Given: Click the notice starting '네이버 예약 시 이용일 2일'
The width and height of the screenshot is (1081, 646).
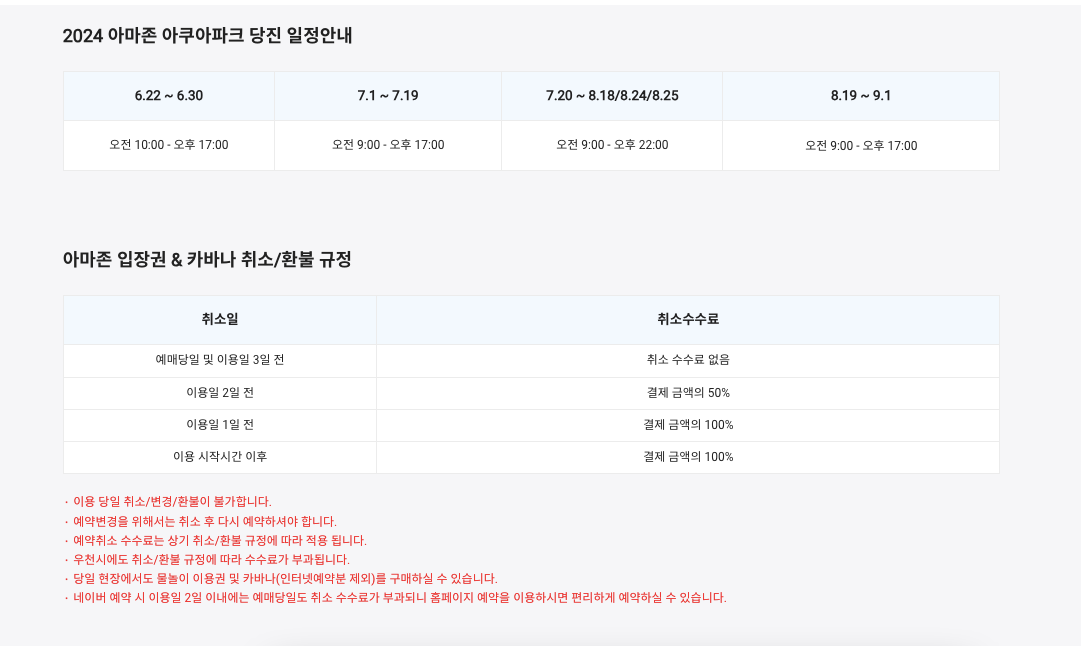Looking at the screenshot, I should pos(399,598).
